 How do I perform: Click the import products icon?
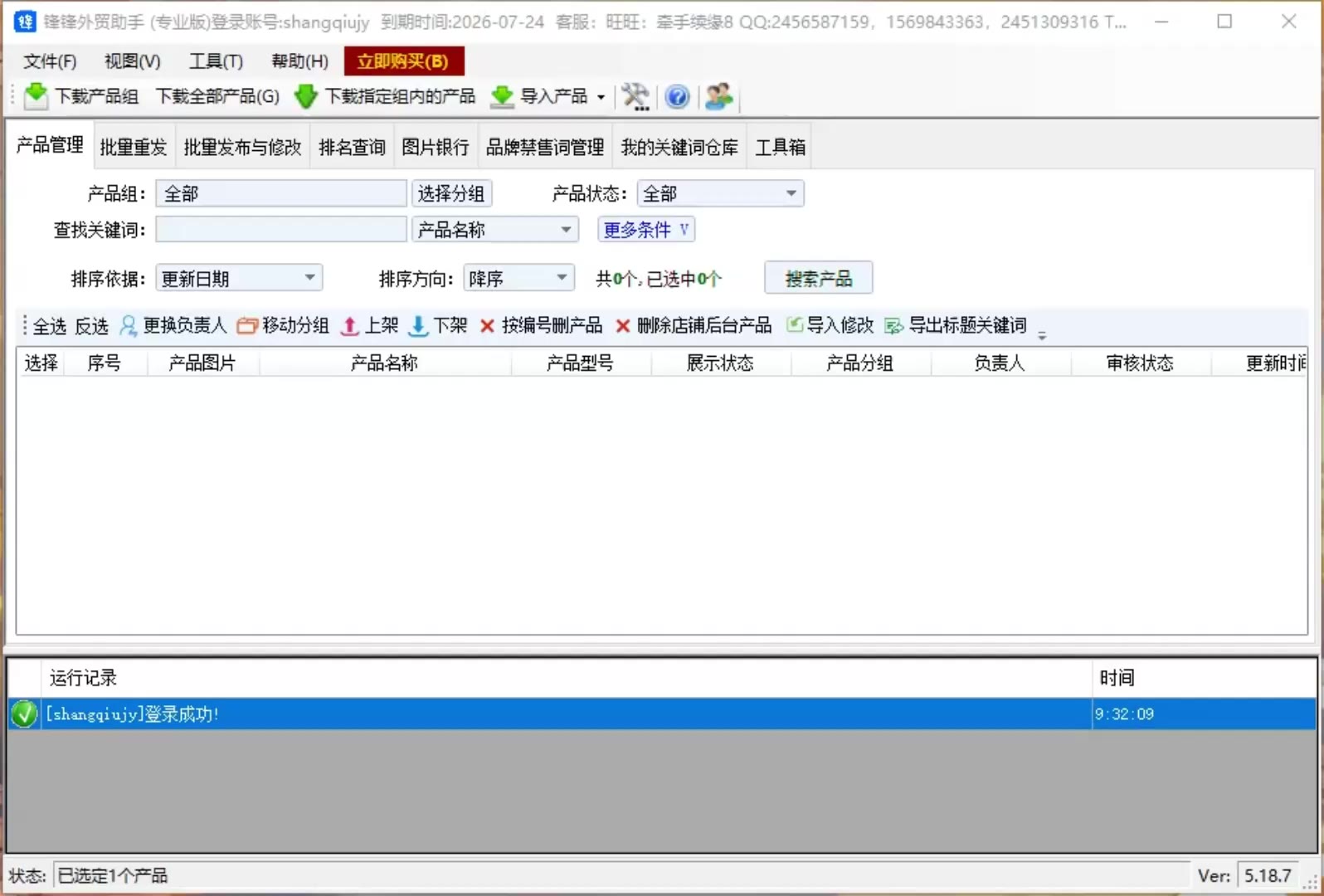pyautogui.click(x=502, y=97)
